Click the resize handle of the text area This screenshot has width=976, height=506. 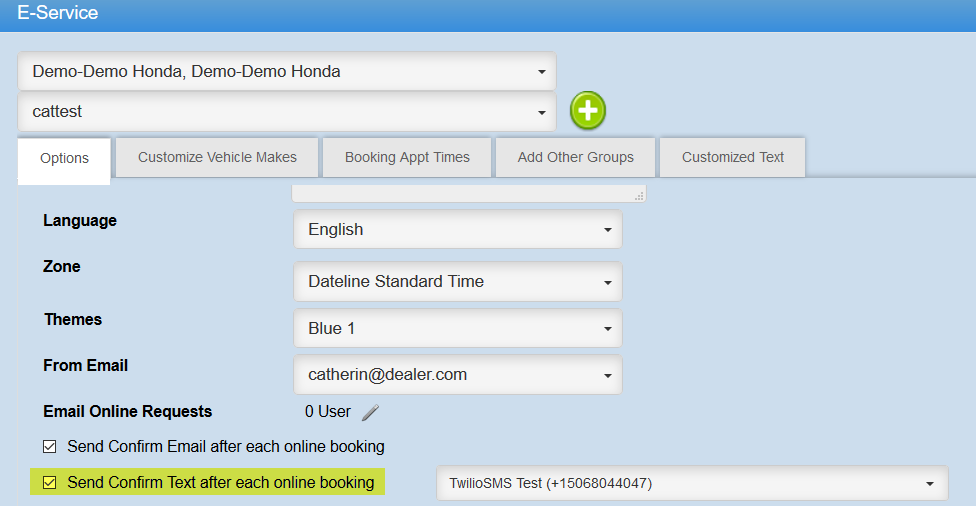639,196
